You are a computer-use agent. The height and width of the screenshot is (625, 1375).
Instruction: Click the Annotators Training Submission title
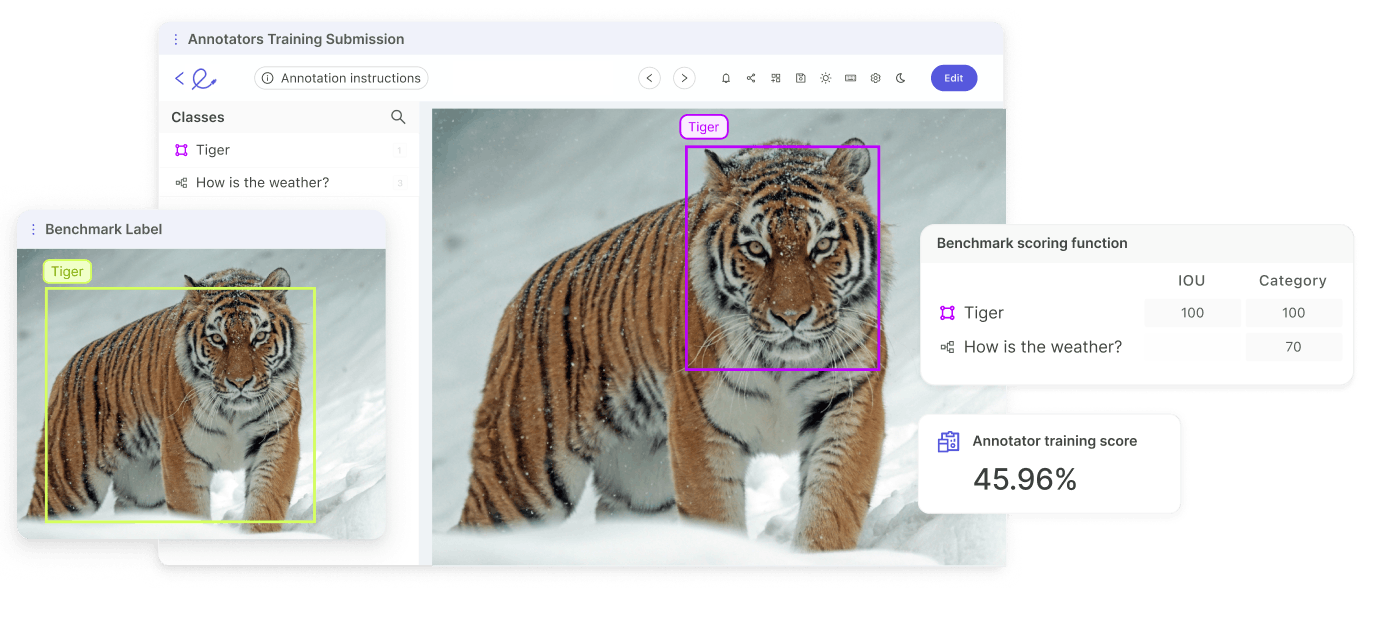pos(296,39)
